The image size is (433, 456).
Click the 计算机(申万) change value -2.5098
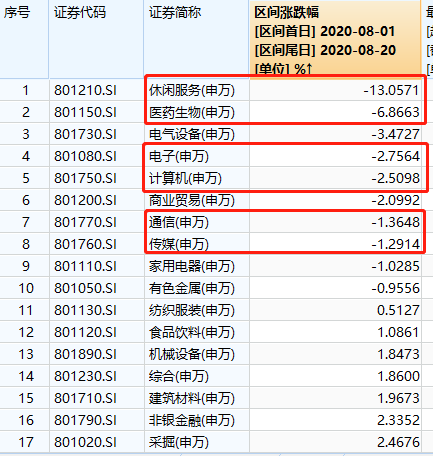point(396,178)
